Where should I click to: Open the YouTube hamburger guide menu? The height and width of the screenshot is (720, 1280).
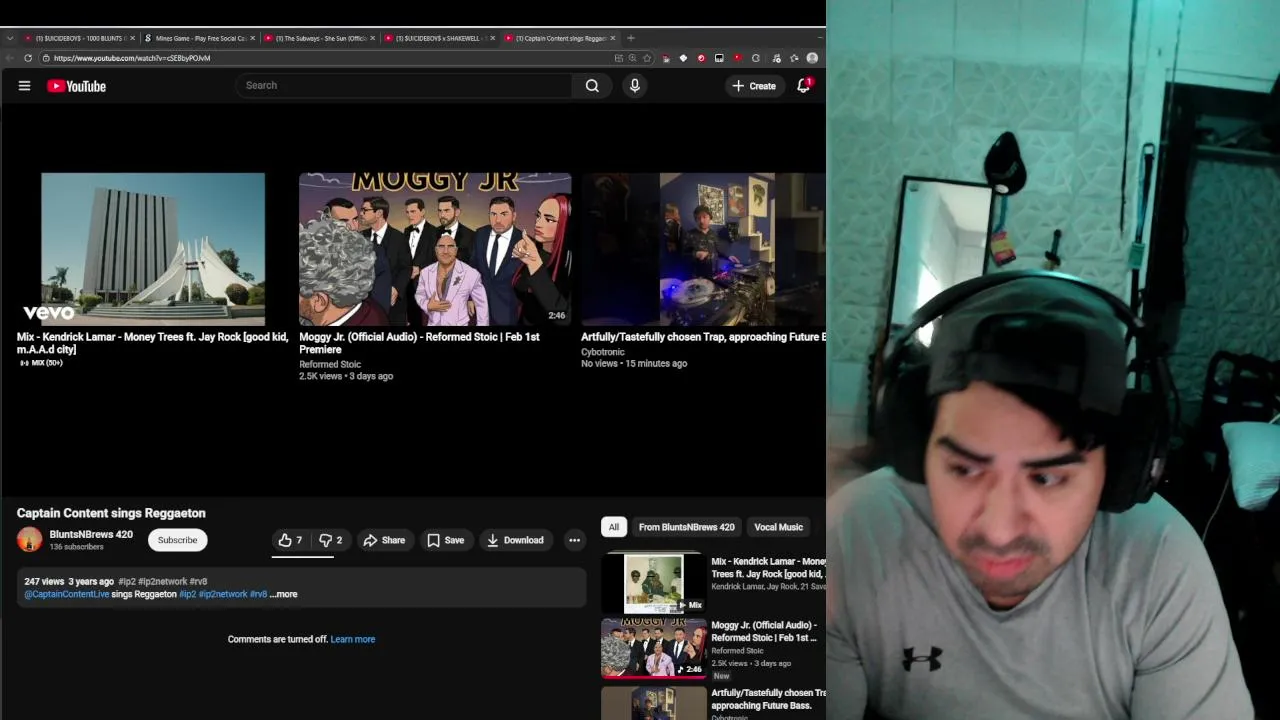click(x=24, y=86)
